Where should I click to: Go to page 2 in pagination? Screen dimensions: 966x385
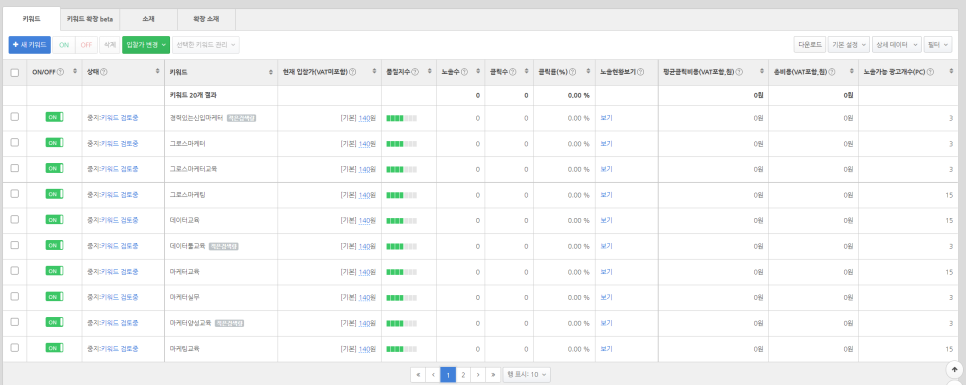click(463, 375)
